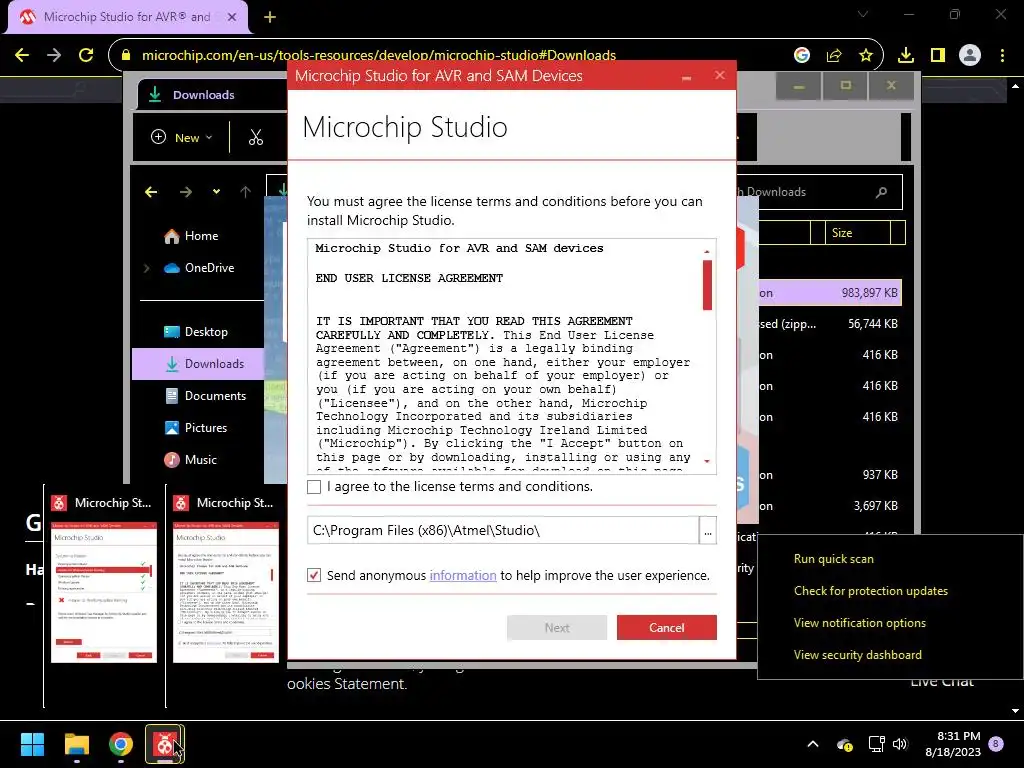The image size is (1024, 768).
Task: Open Chrome from the taskbar
Action: coord(121,744)
